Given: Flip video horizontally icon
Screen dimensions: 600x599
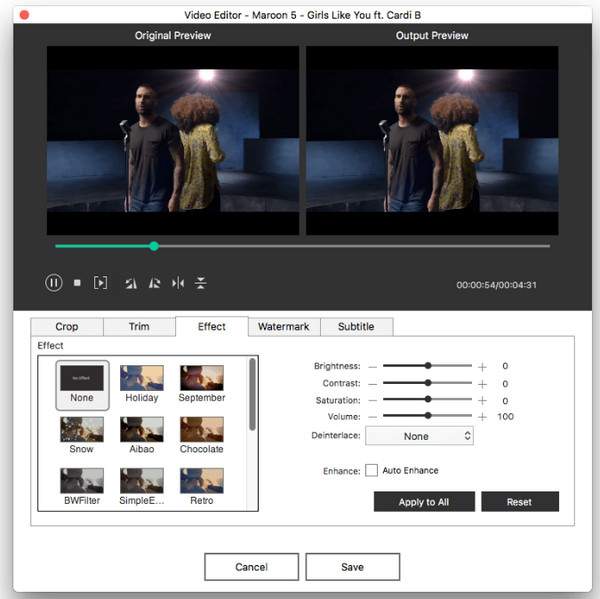Looking at the screenshot, I should [178, 283].
